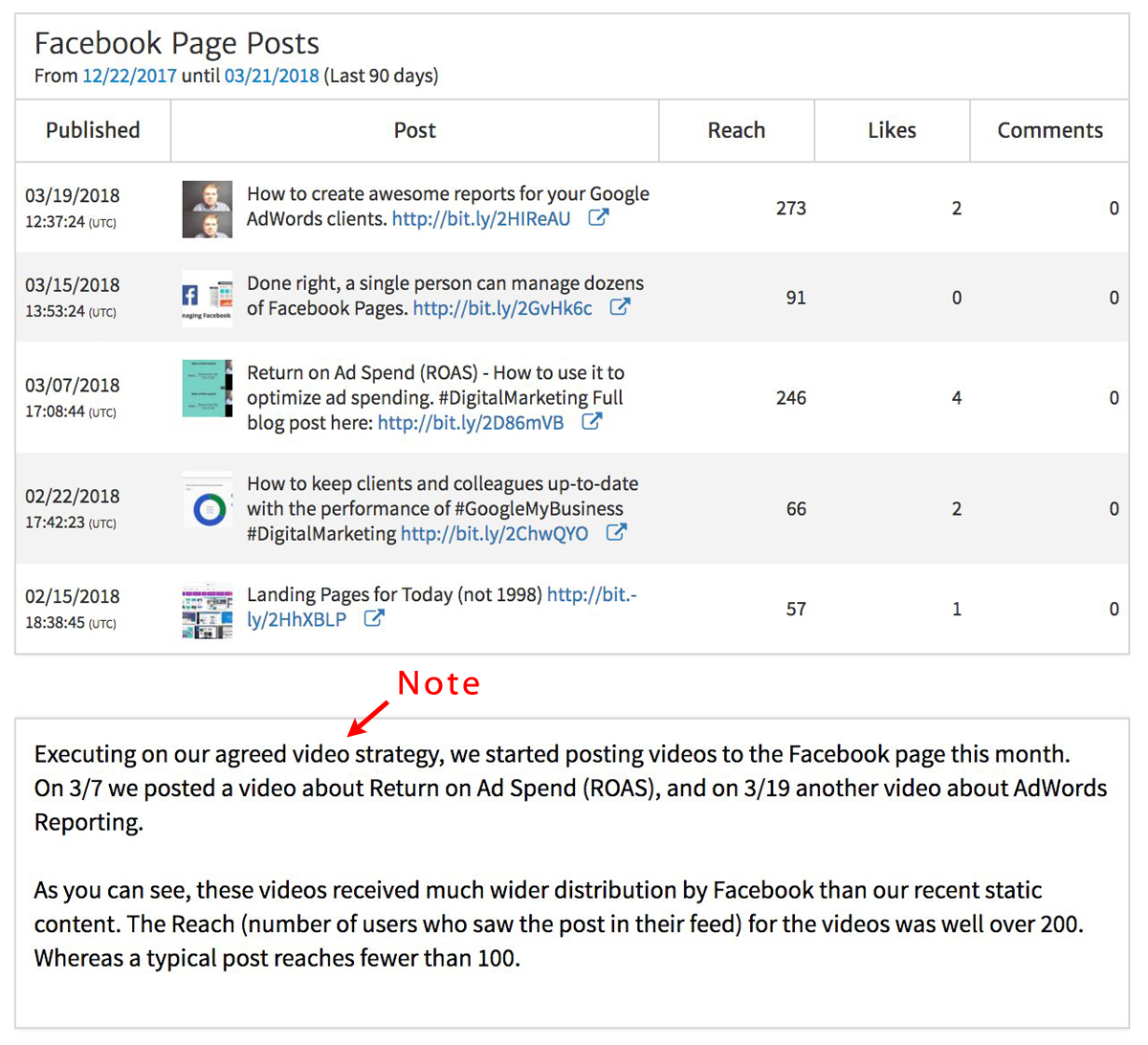The width and height of the screenshot is (1148, 1045).
Task: Sort by the Reach column header
Action: [736, 130]
